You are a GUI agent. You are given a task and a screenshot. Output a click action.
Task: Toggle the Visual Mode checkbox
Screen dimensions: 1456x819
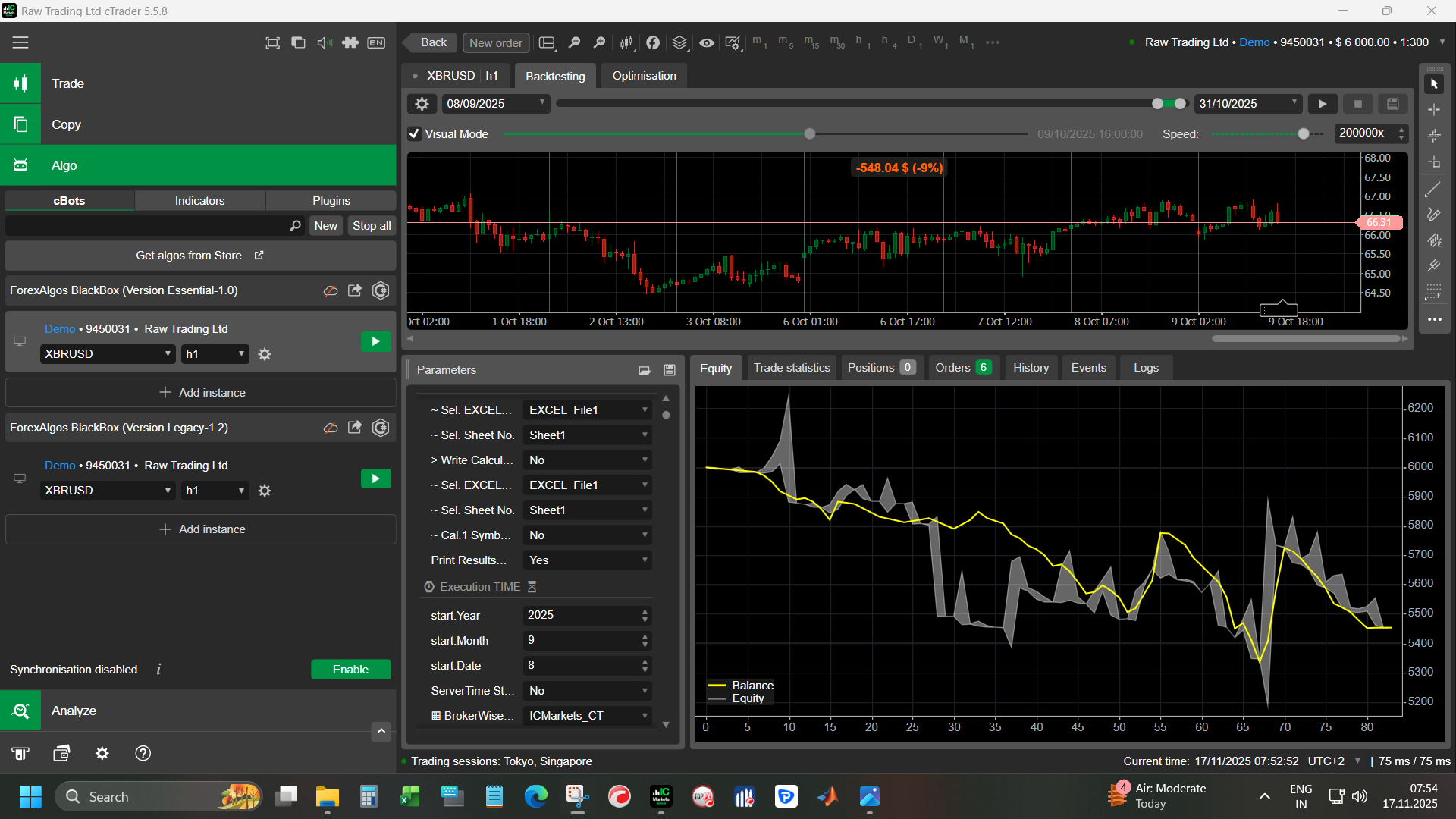[415, 134]
